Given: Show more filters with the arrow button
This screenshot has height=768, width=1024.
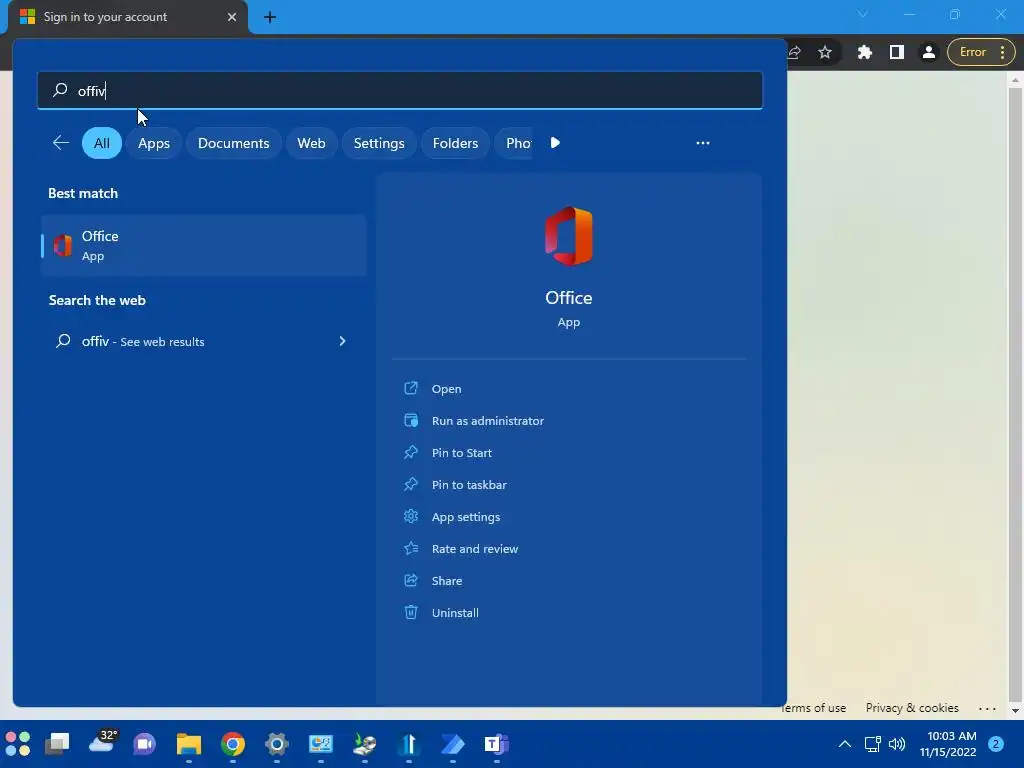Looking at the screenshot, I should [x=554, y=143].
